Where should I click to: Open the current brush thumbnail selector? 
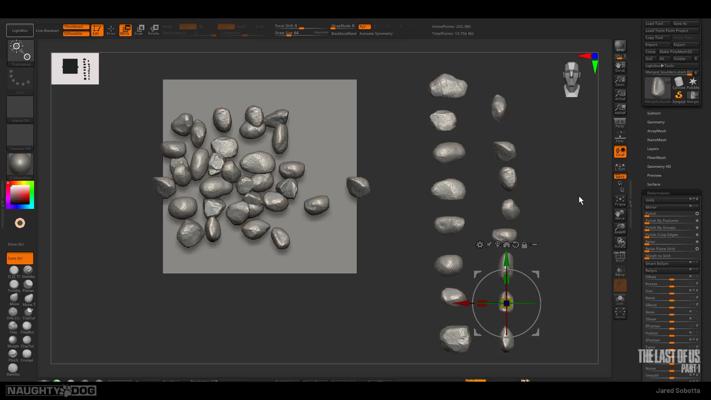click(x=20, y=51)
